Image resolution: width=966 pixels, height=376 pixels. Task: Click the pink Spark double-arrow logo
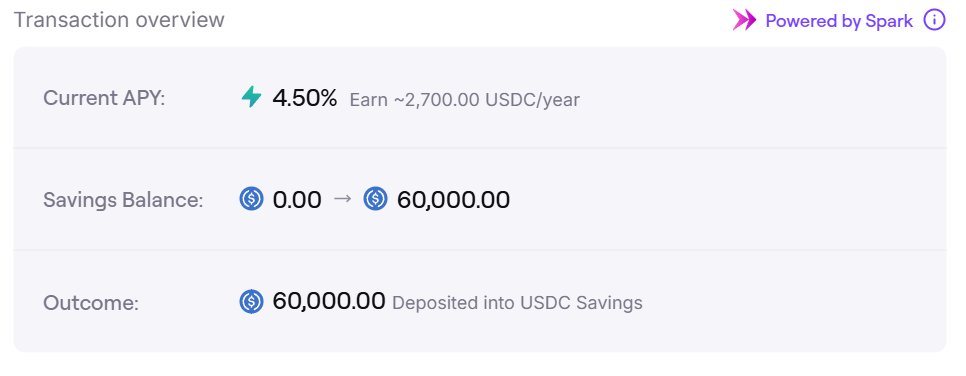[744, 20]
